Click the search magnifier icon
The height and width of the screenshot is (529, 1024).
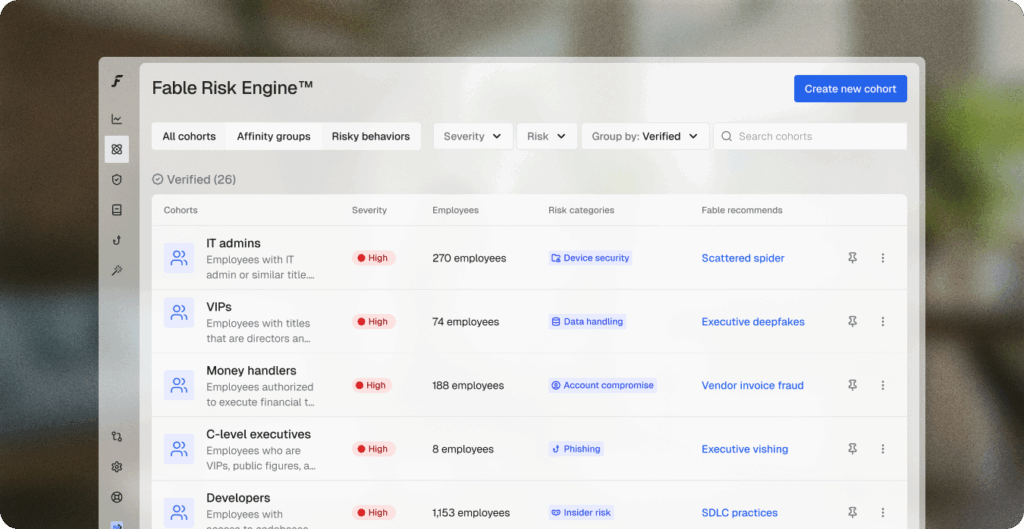(726, 136)
